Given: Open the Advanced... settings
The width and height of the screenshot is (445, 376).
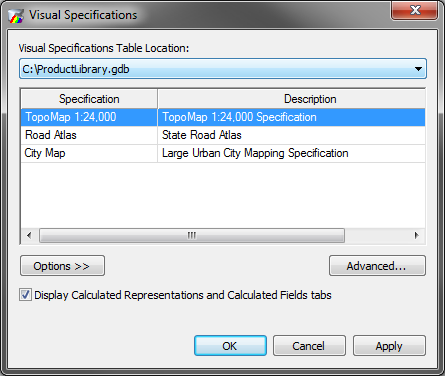Looking at the screenshot, I should tap(377, 266).
